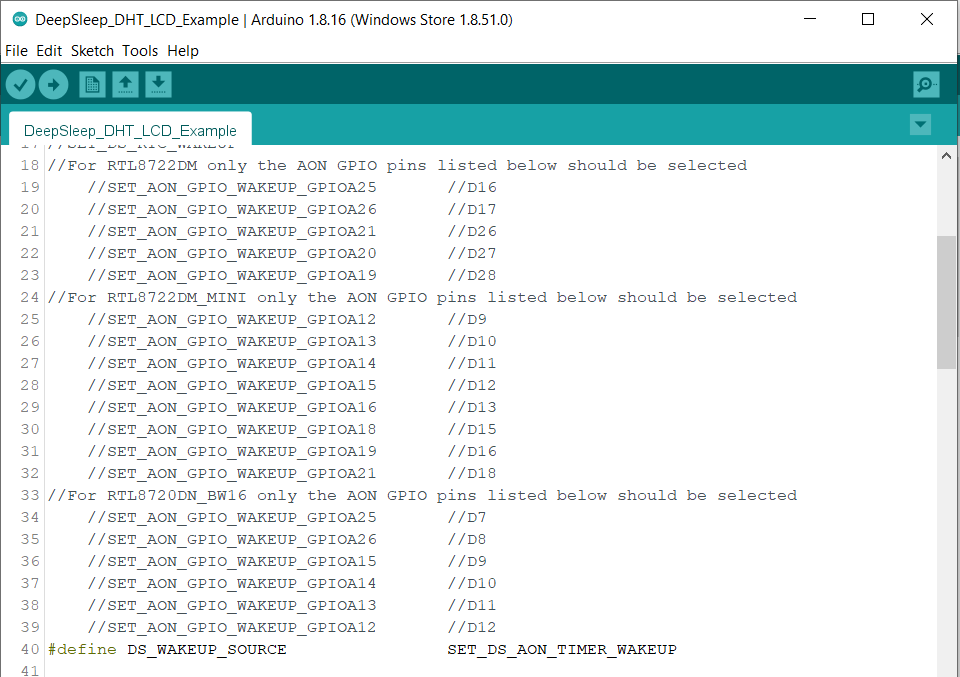Open the Sketch menu
The image size is (960, 677).
point(92,51)
